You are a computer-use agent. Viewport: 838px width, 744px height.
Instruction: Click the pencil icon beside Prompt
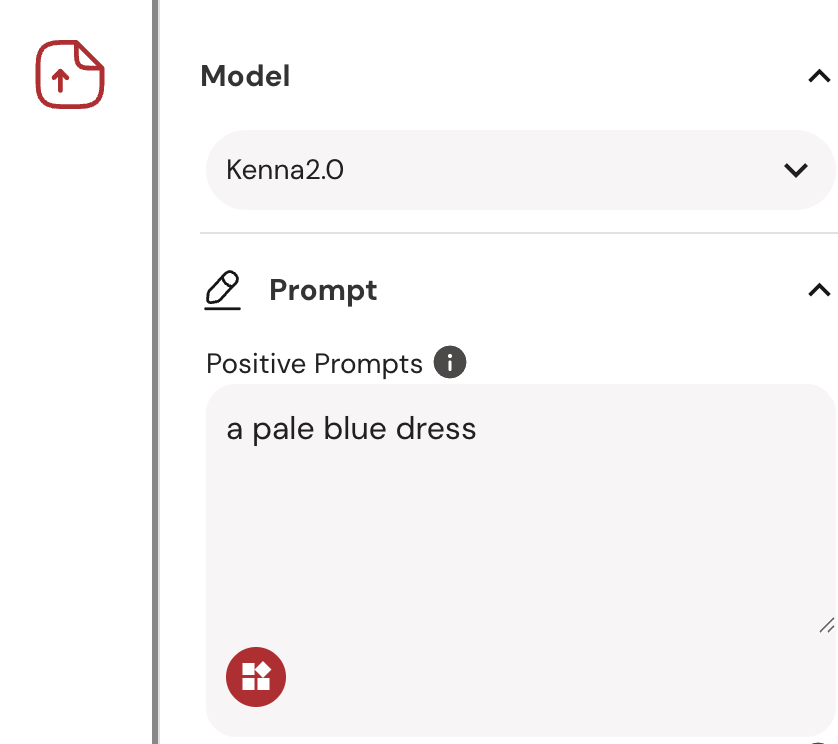[x=222, y=290]
